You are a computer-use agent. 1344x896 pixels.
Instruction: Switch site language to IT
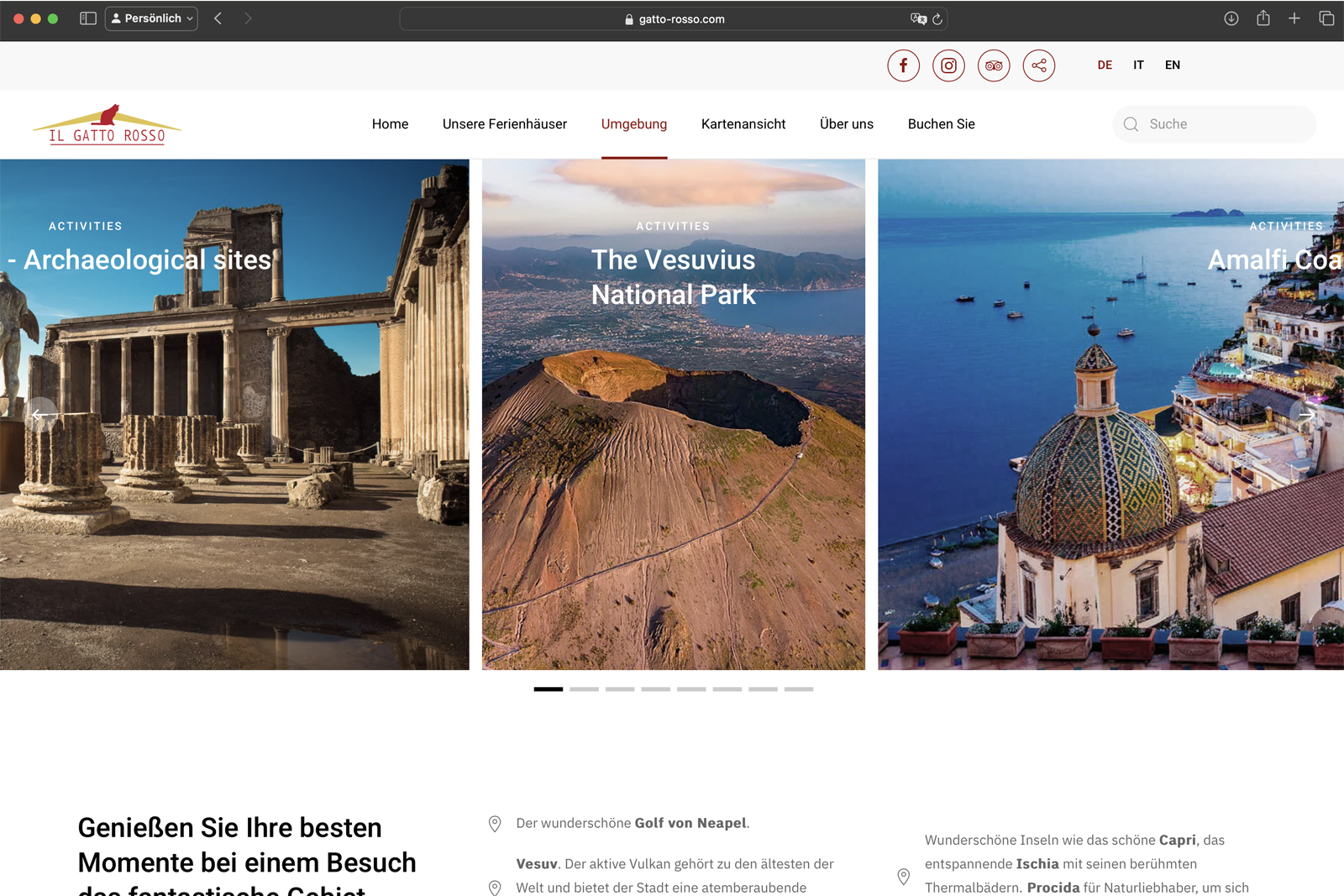tap(1138, 65)
